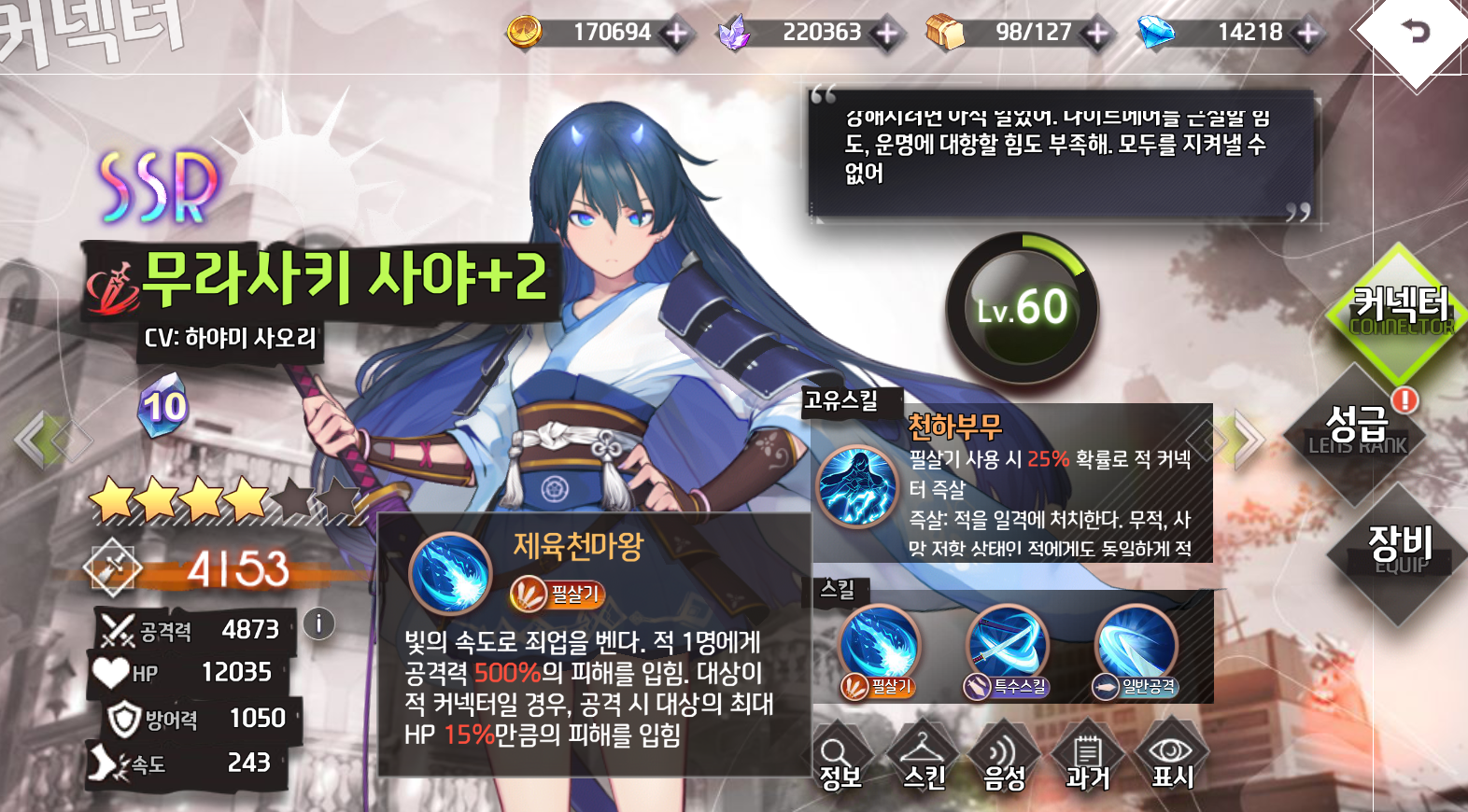Add more gold coins with plus
Viewport: 1468px width, 812px height.
point(676,34)
